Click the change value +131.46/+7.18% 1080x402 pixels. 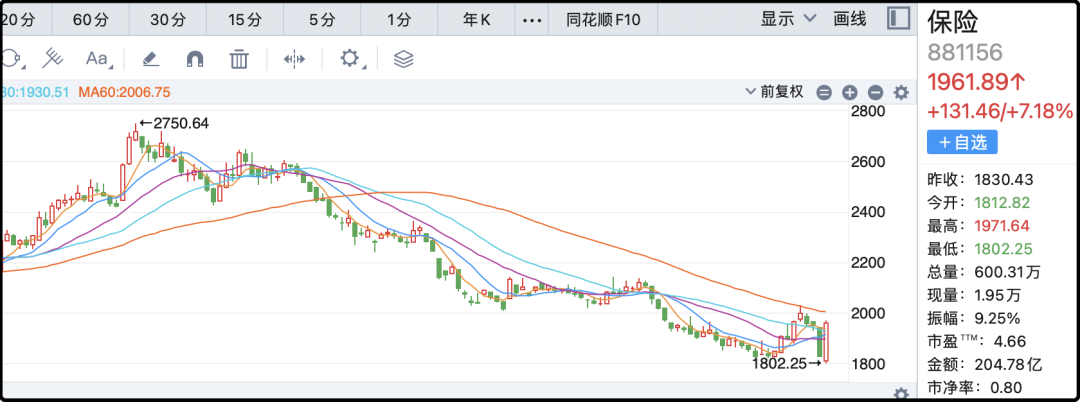pyautogui.click(x=999, y=110)
